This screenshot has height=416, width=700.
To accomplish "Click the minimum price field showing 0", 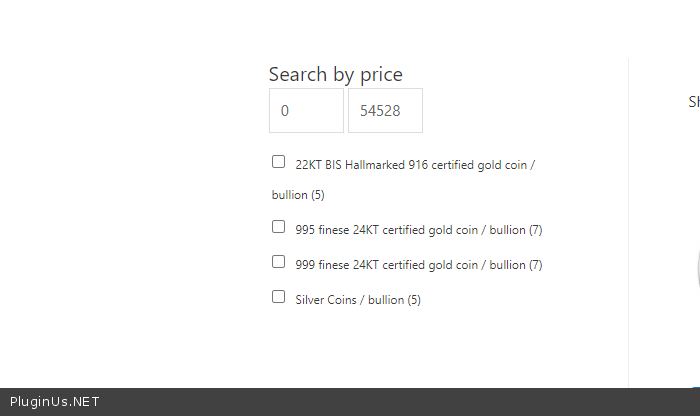I will click(306, 111).
